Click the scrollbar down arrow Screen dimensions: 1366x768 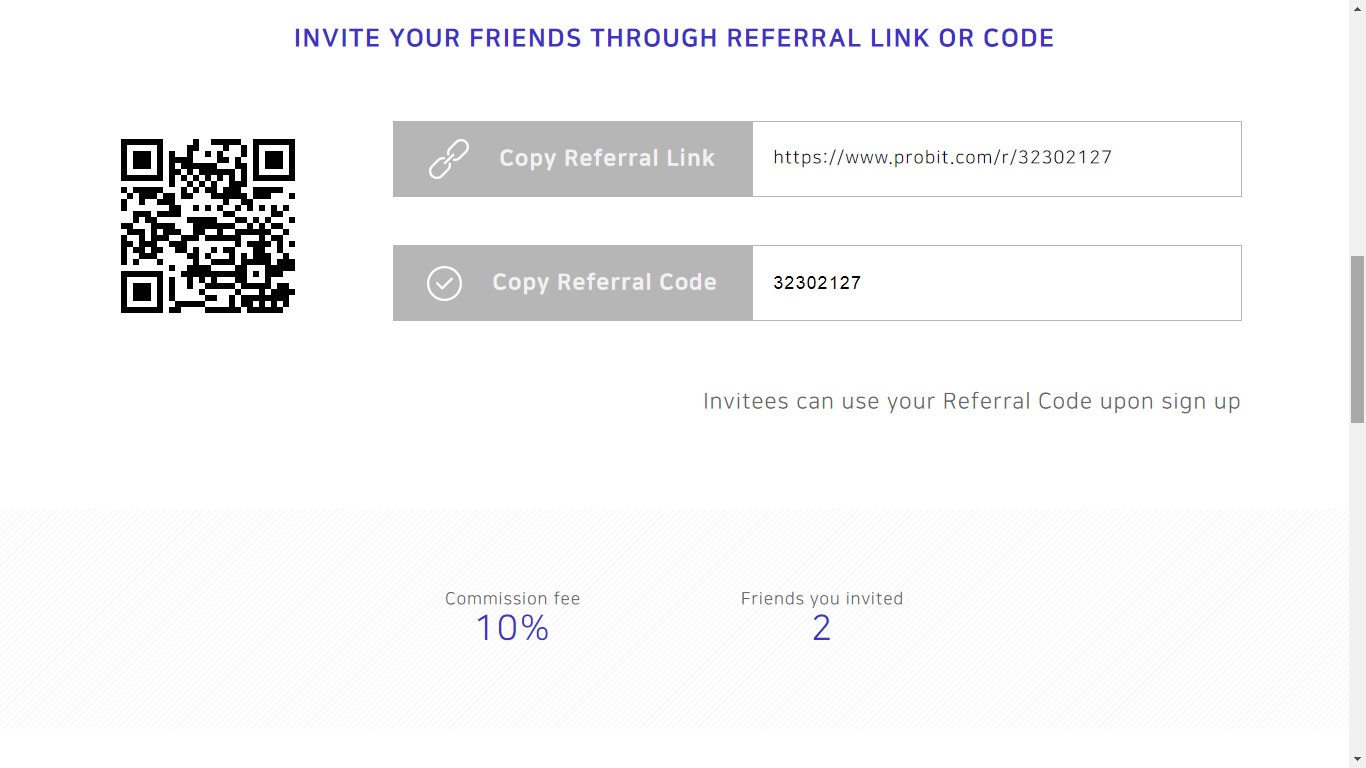point(1357,759)
